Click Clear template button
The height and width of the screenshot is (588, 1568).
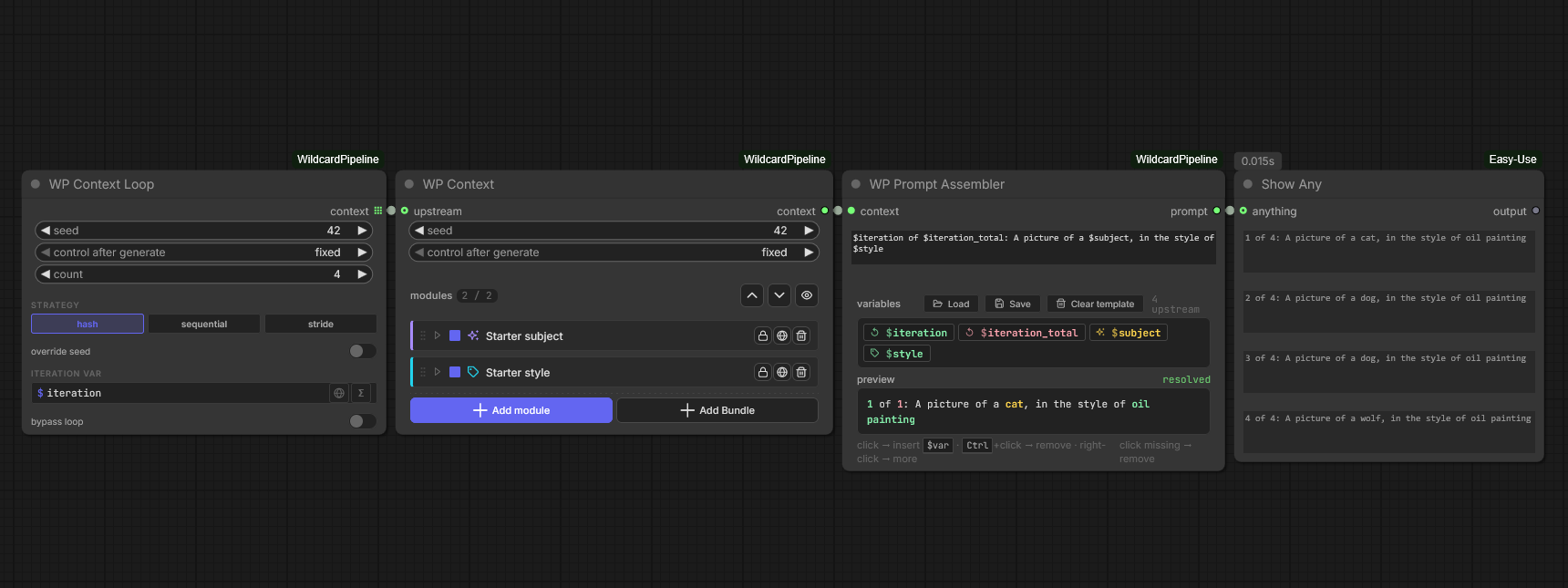1095,304
